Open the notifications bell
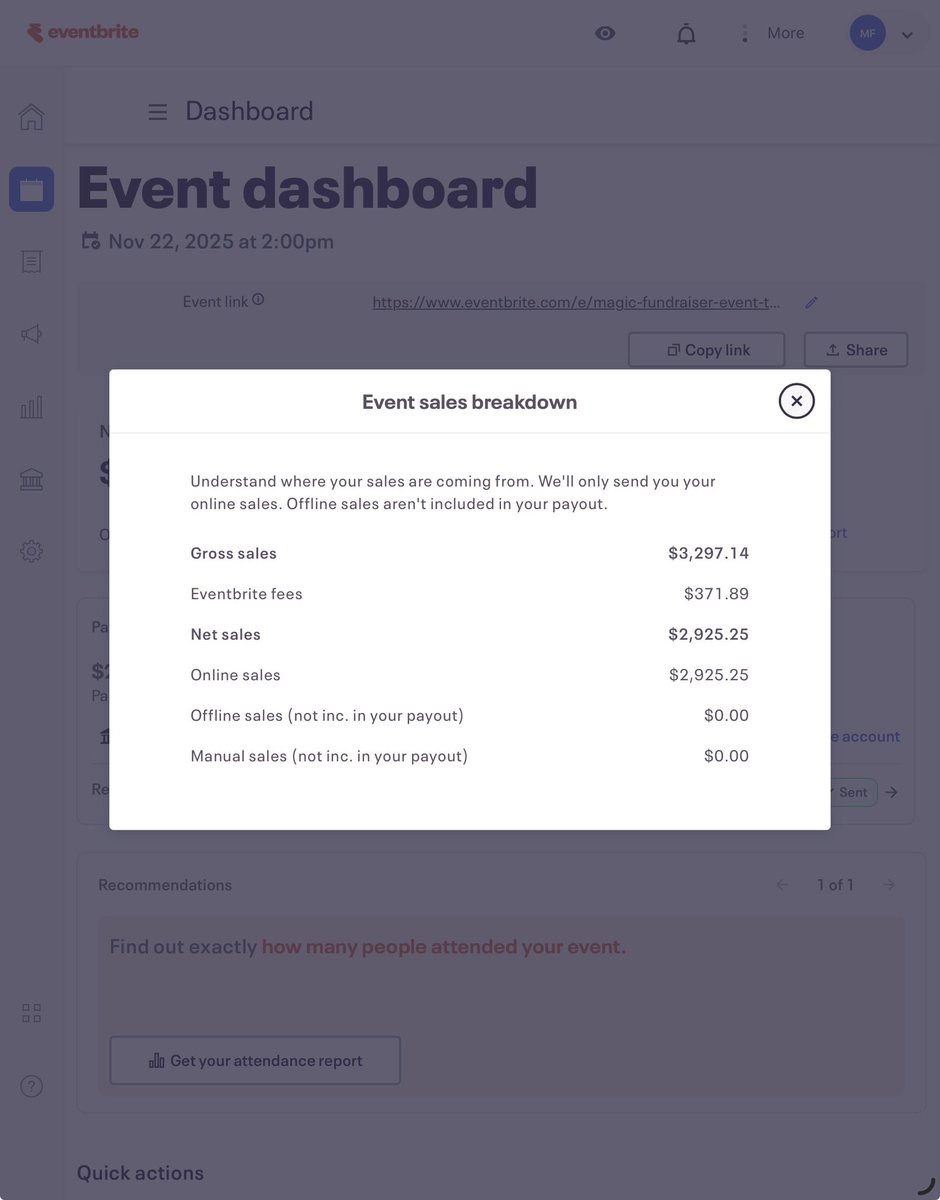Screen dimensions: 940x1200 pyautogui.click(x=686, y=34)
